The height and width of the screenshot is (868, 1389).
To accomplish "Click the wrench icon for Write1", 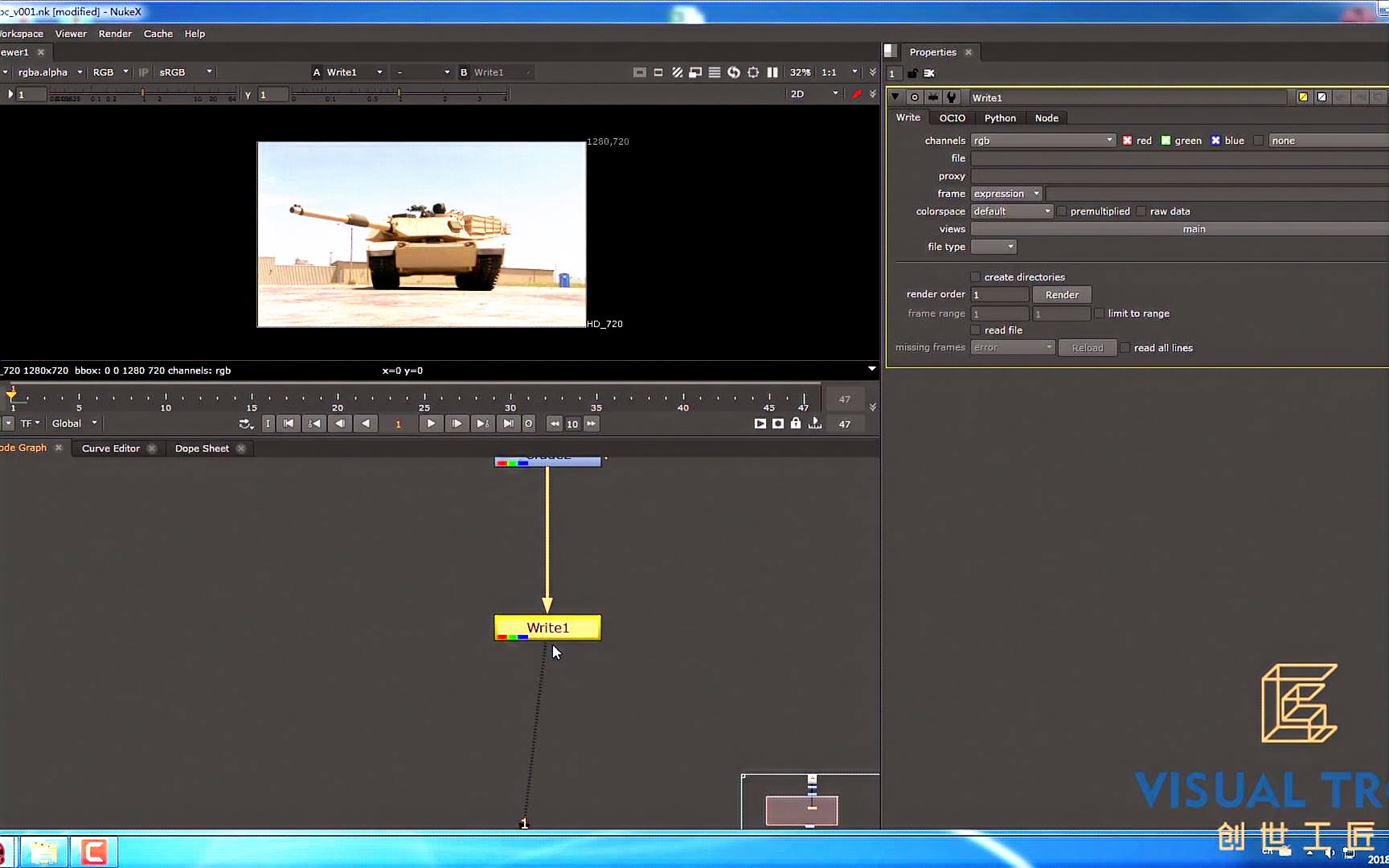I will (952, 97).
